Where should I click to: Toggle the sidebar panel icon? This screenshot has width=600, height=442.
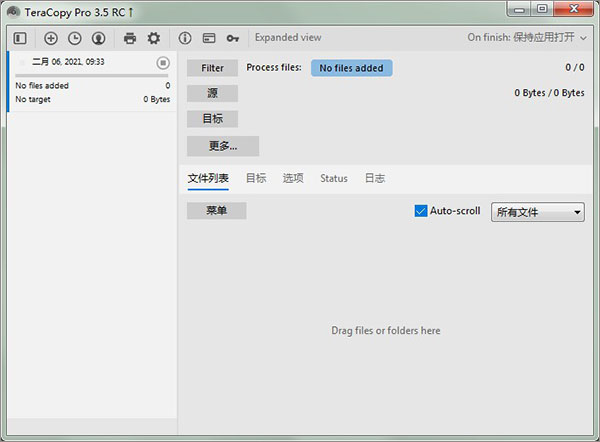[20, 38]
